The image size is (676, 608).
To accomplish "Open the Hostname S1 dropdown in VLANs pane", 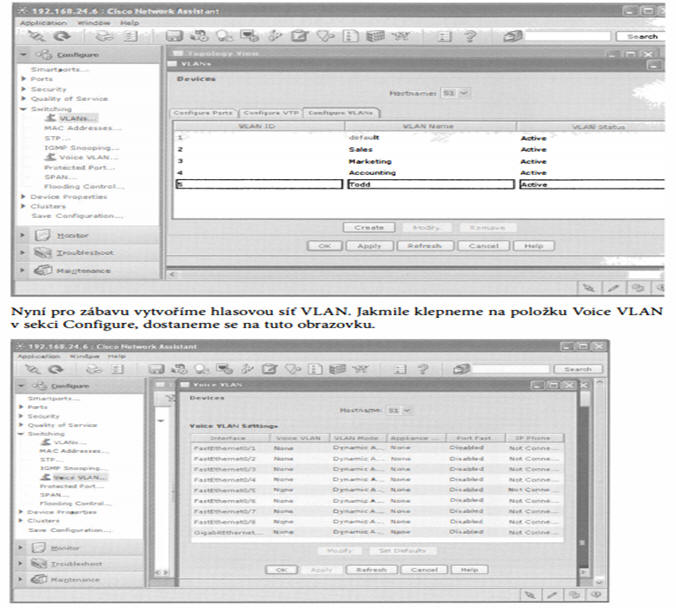I will point(456,93).
